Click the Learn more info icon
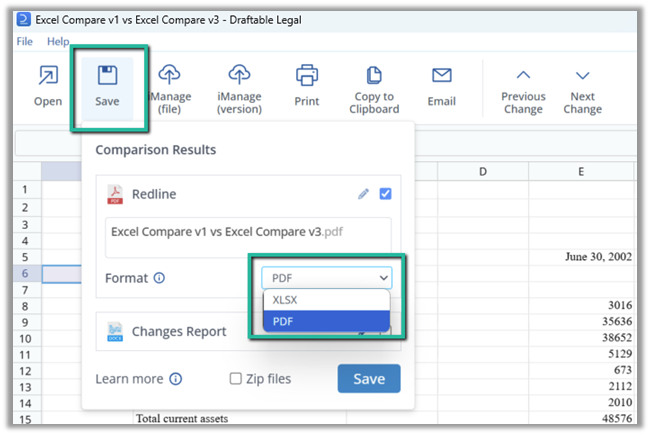Viewport: 650px width, 435px height. [x=176, y=379]
